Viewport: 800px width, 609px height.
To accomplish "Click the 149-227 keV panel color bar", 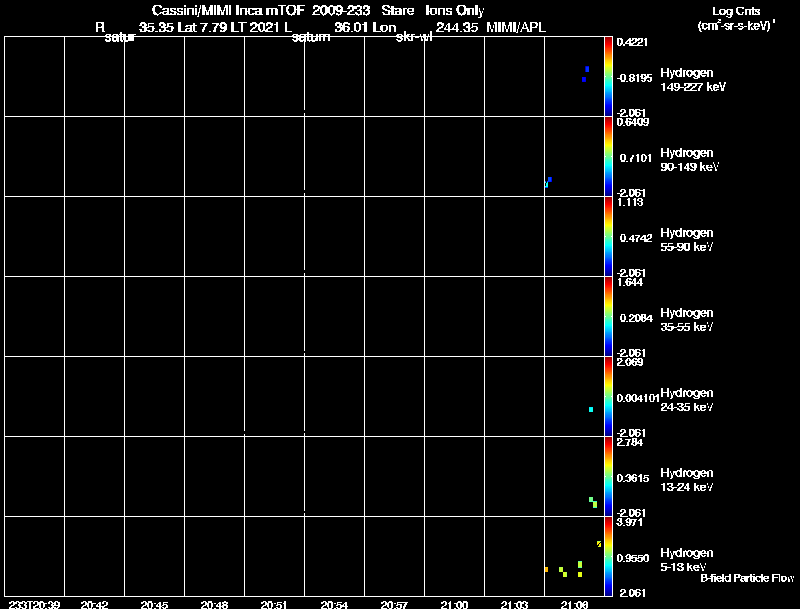I will [608, 77].
